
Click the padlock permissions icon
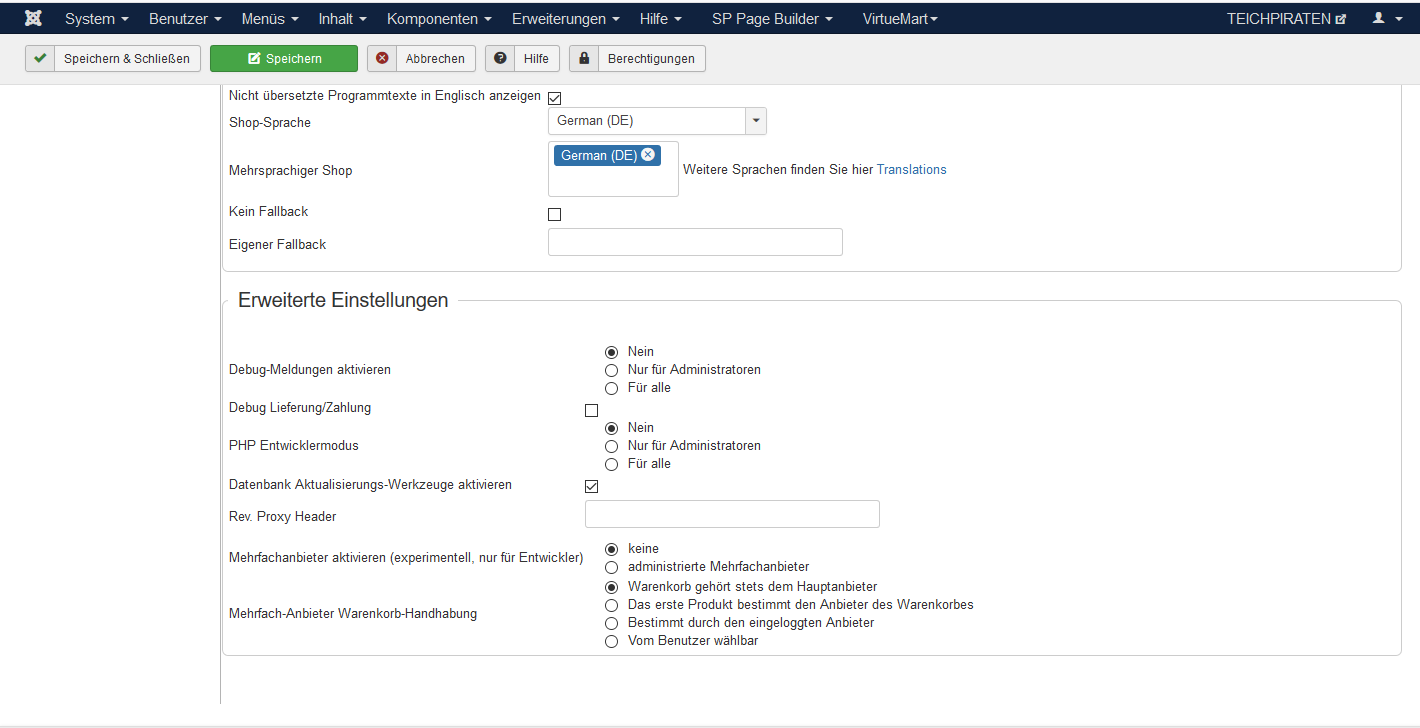click(584, 59)
